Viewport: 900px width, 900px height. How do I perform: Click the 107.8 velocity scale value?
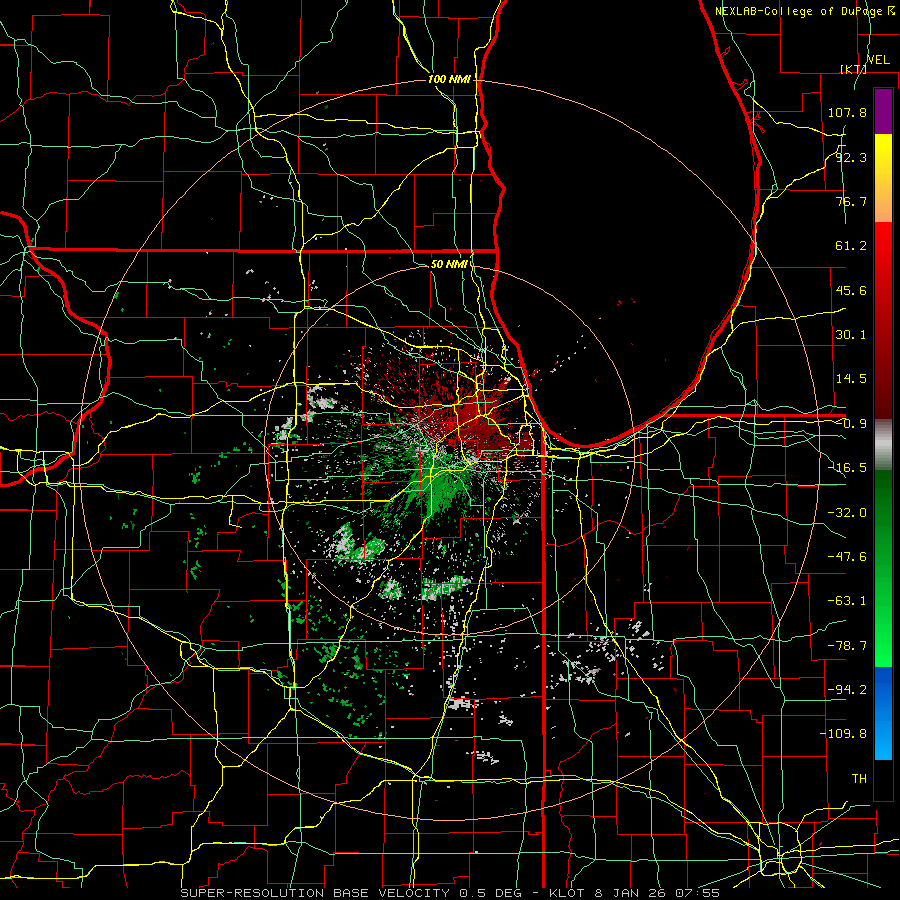(x=847, y=112)
